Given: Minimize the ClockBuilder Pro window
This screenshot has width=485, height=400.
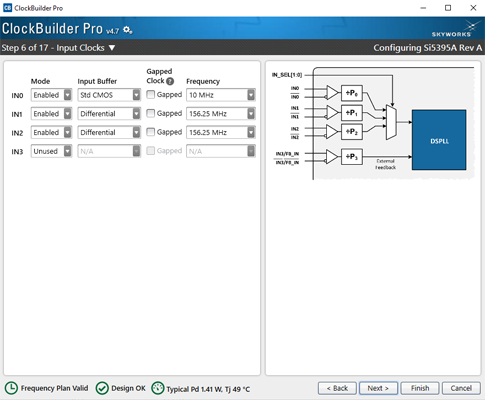Looking at the screenshot, I should [423, 8].
